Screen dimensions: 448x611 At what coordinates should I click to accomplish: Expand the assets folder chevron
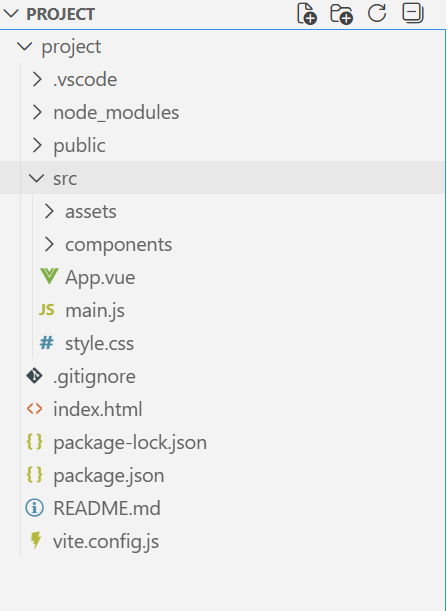click(x=49, y=211)
